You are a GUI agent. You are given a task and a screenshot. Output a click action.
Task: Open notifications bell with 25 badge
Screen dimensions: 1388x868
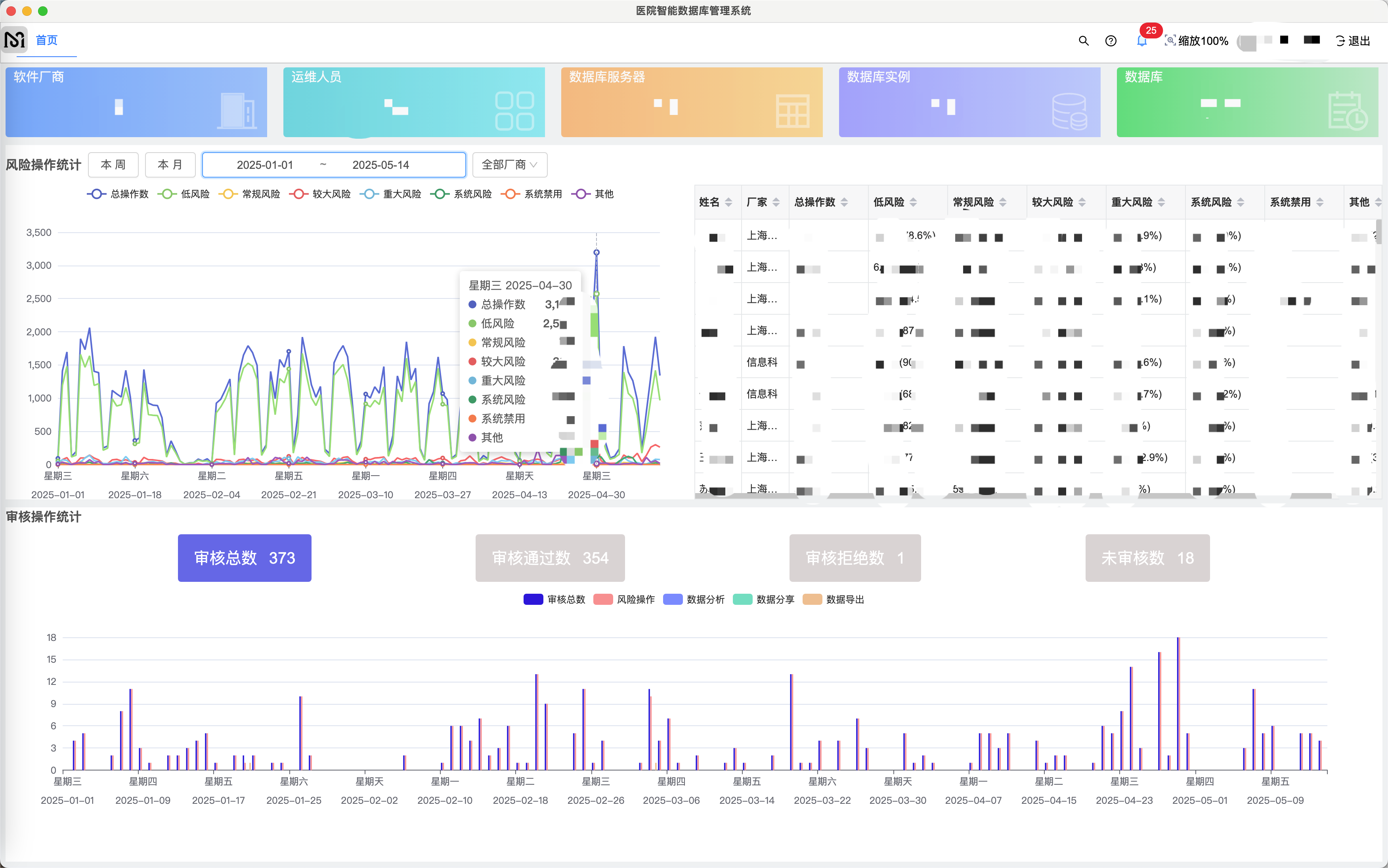pyautogui.click(x=1142, y=41)
